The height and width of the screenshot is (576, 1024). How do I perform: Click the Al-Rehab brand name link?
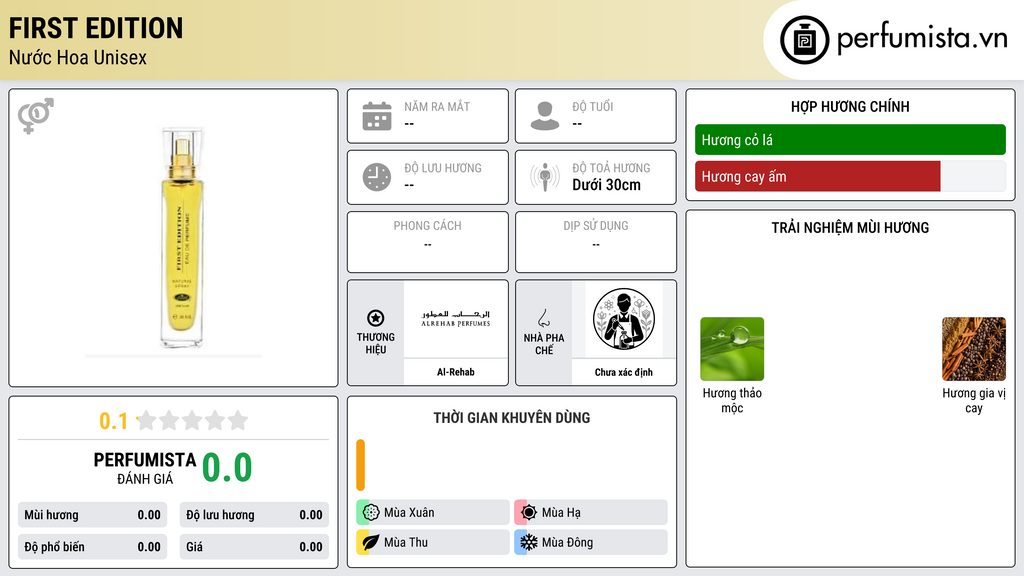[456, 372]
